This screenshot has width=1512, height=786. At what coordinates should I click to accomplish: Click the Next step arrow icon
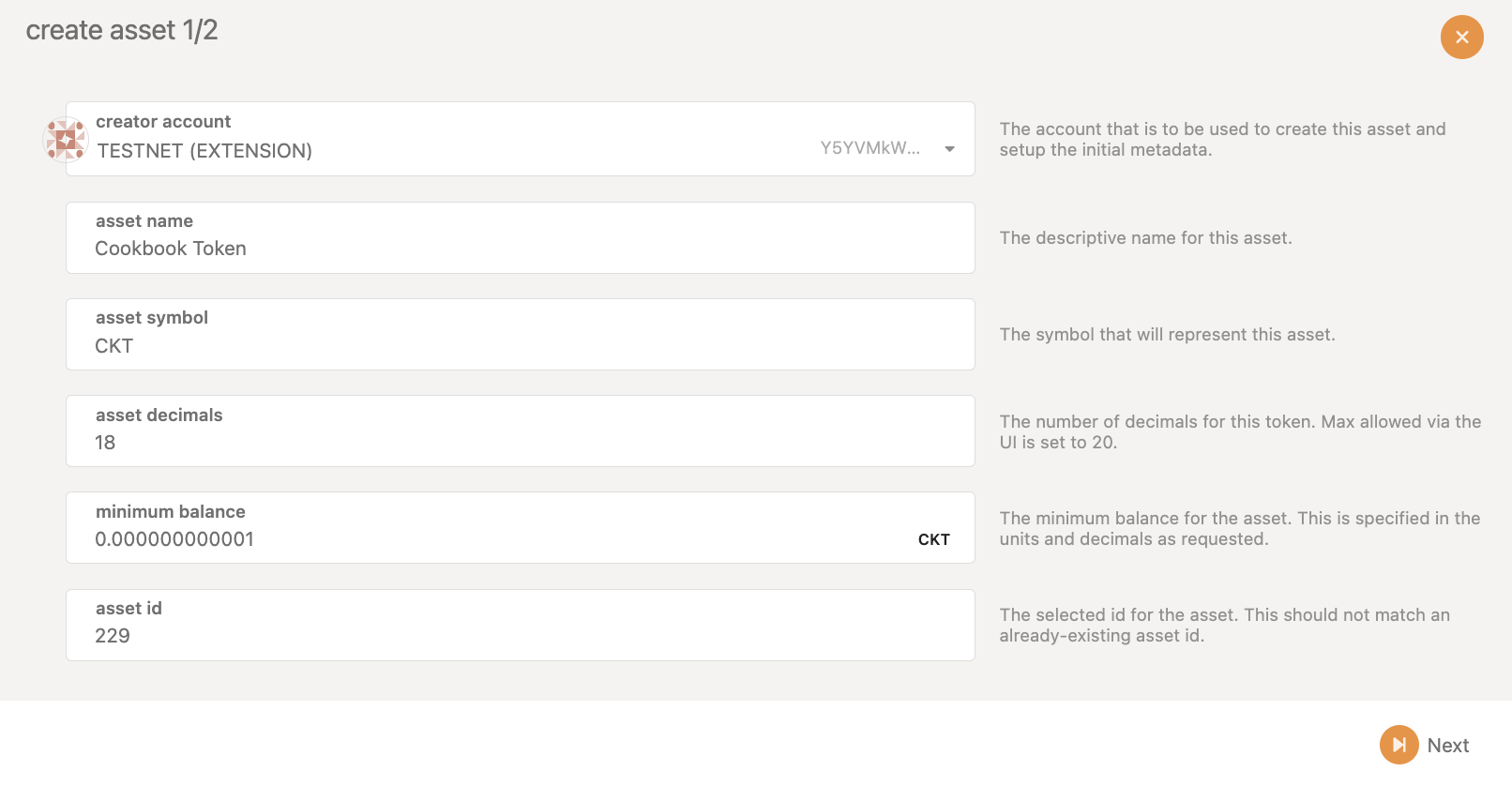(x=1399, y=745)
